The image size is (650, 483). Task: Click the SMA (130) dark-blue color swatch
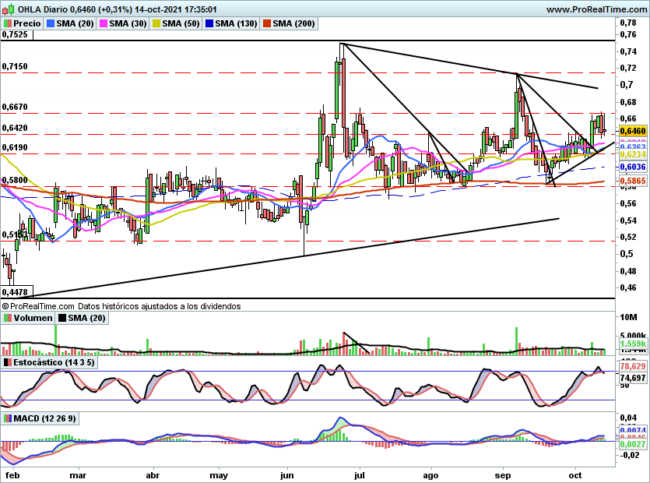tap(209, 24)
